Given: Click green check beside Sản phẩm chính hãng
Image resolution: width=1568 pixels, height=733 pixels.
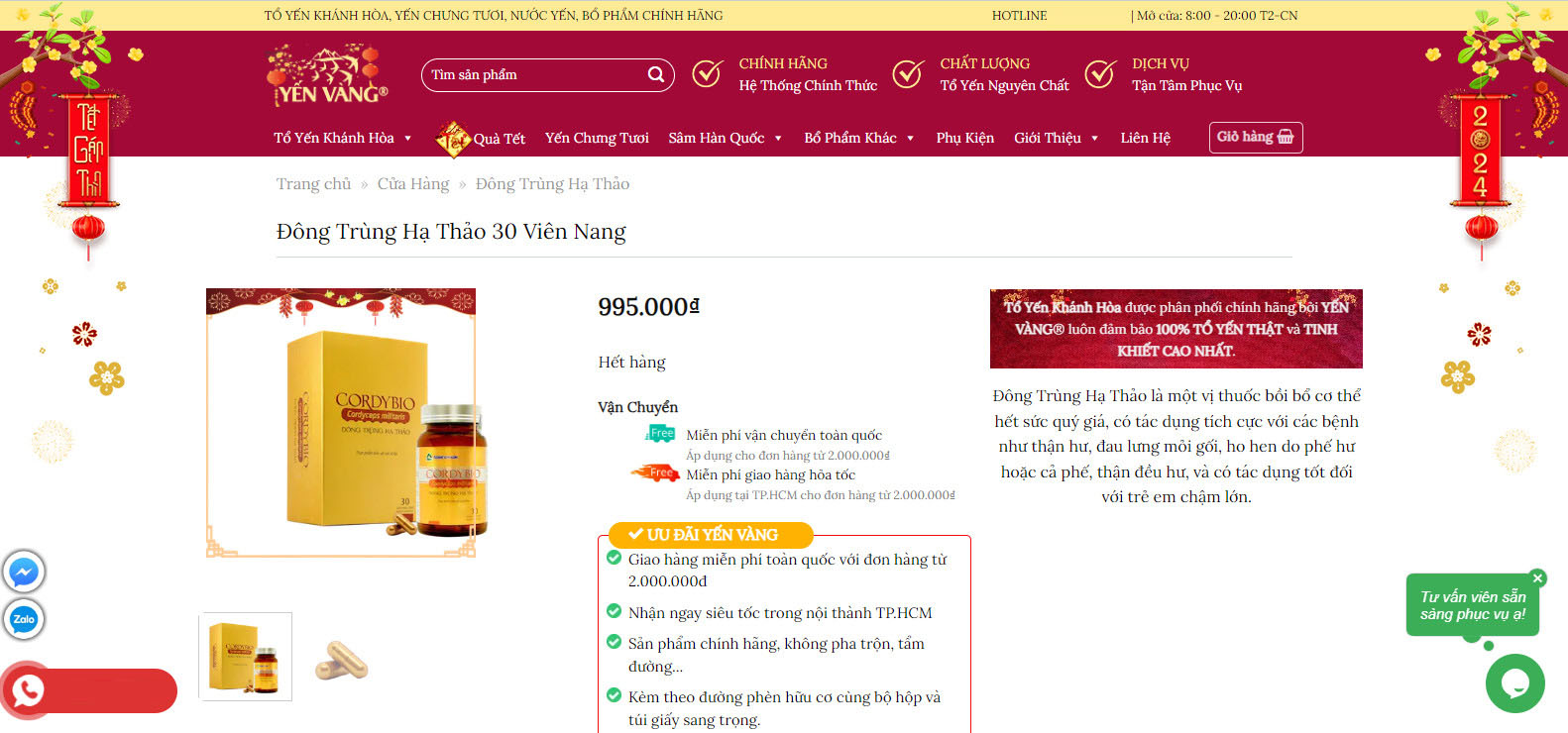Looking at the screenshot, I should point(615,642).
